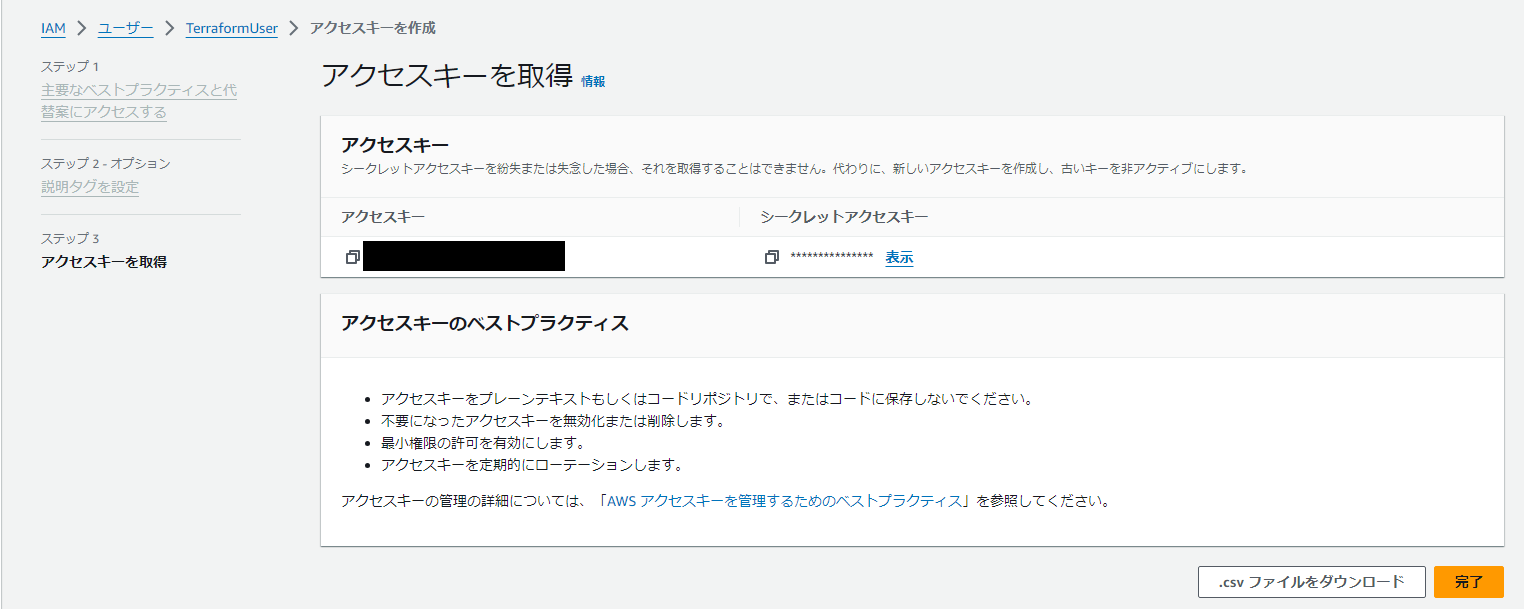Click the アクセスキーを作成 breadcrumb text
This screenshot has height=609, width=1524.
(x=373, y=28)
